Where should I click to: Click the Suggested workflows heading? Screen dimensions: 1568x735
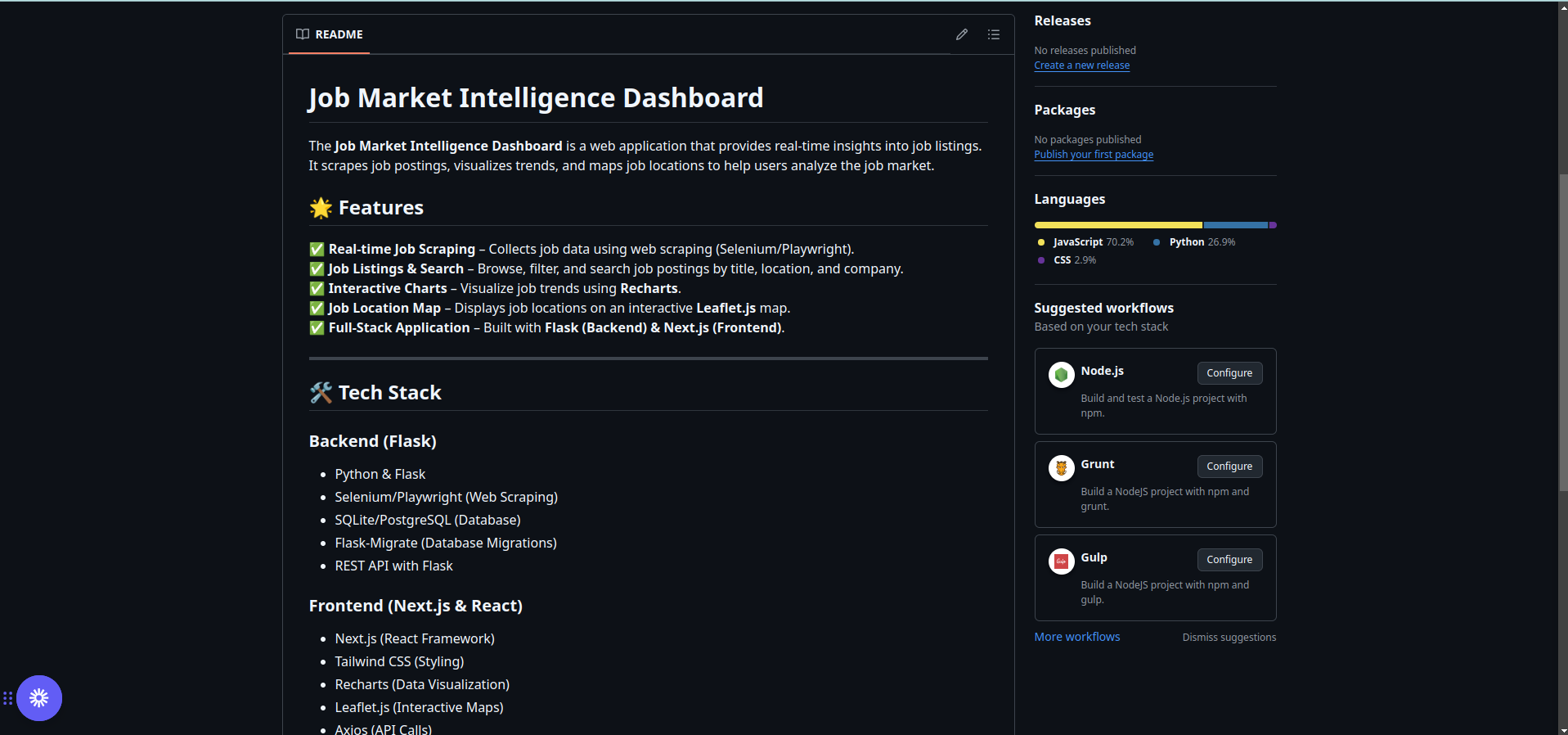pos(1103,309)
